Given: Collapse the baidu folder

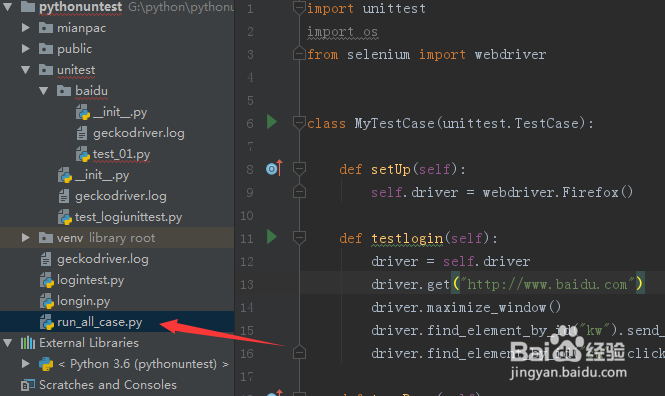Looking at the screenshot, I should (x=44, y=91).
